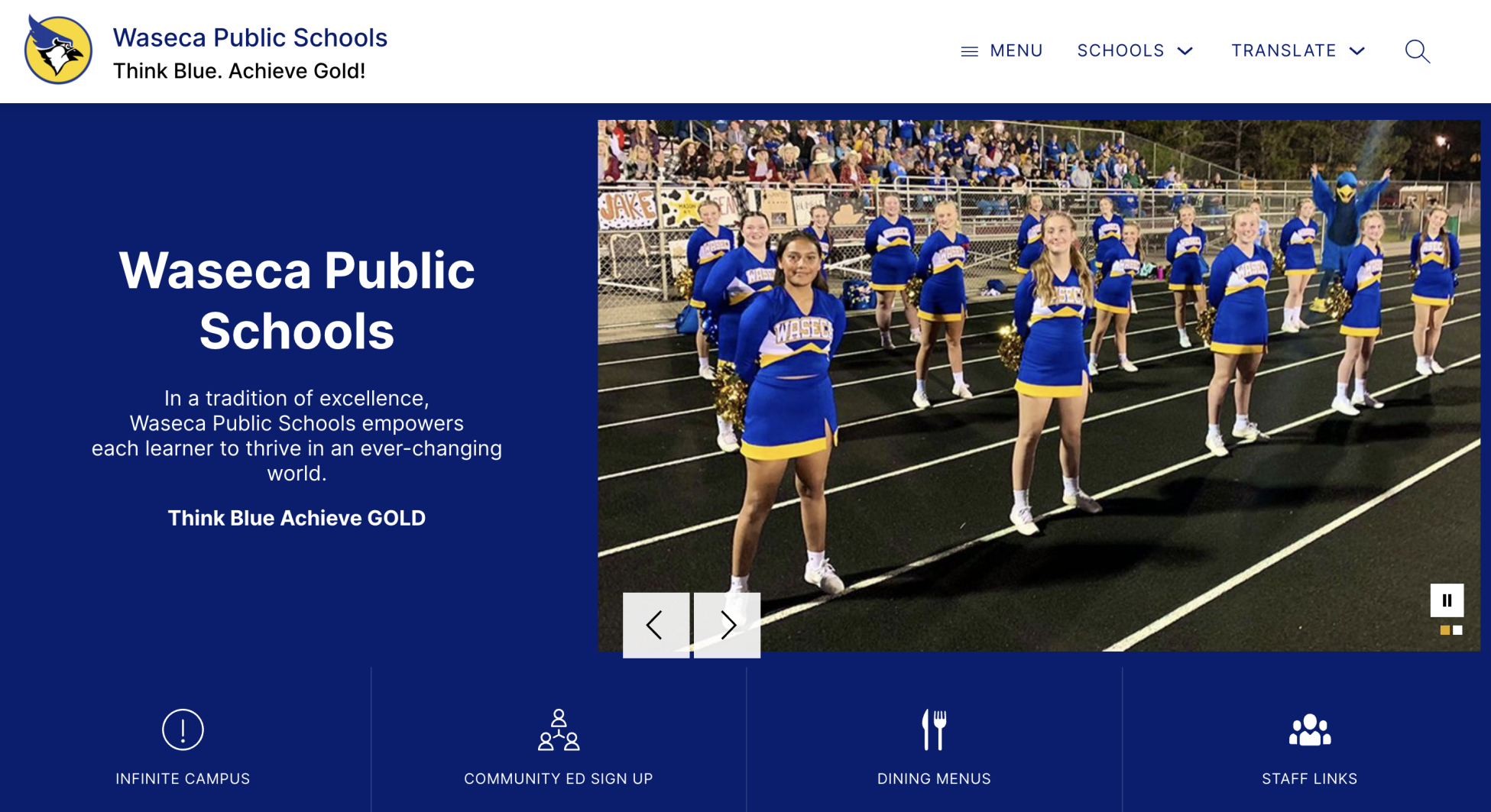Select TRANSLATE in the top navigation

coord(1285,50)
